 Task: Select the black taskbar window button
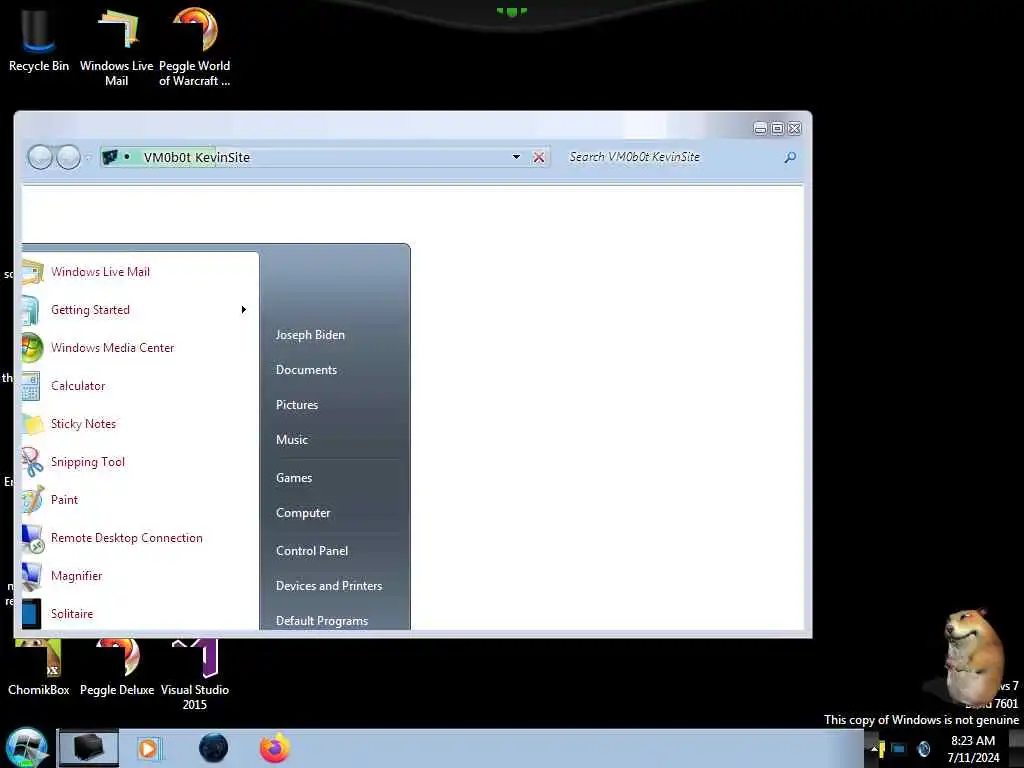coord(88,748)
